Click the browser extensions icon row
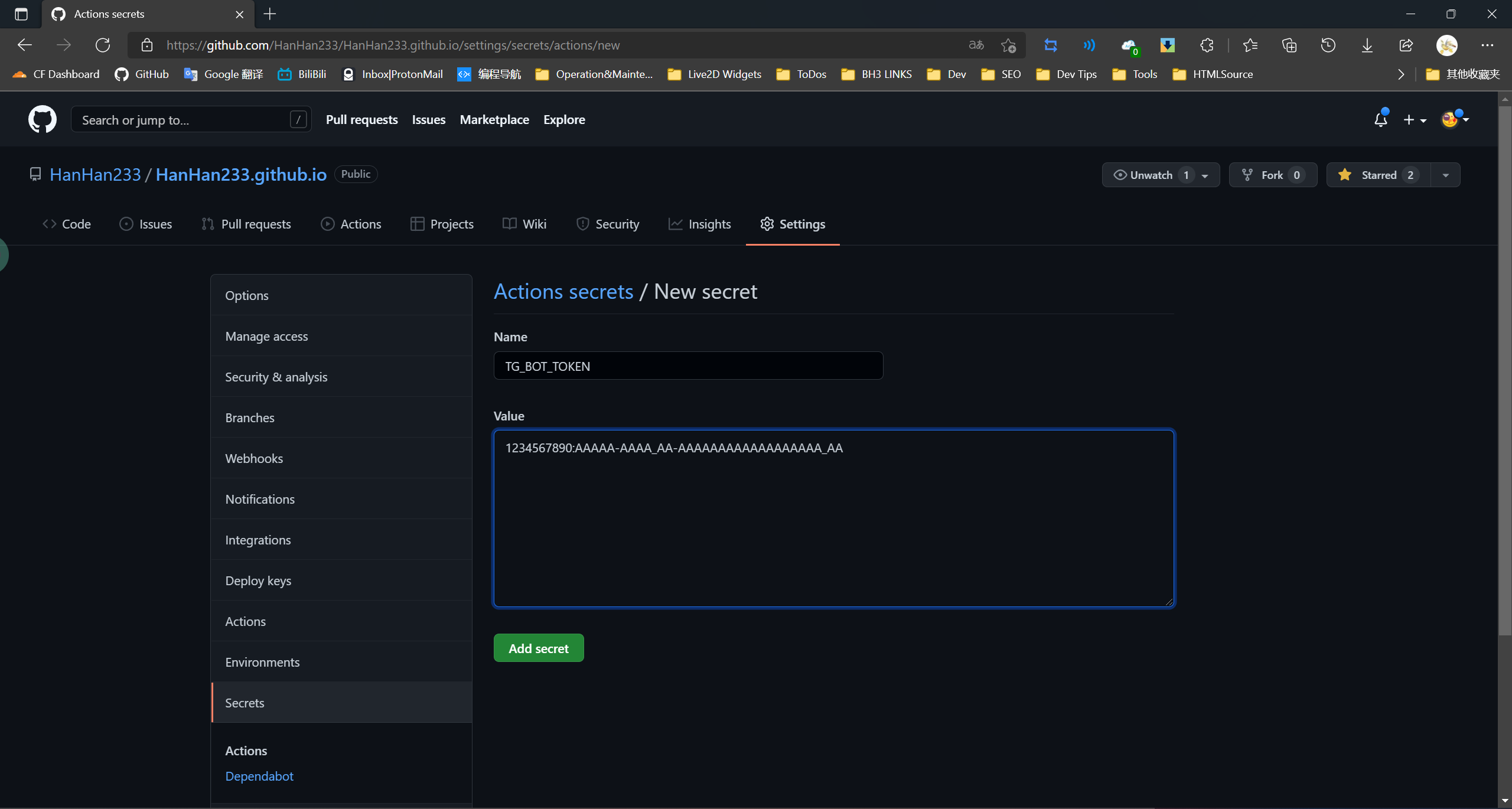Screen dimensions: 1512x809 coord(1206,45)
